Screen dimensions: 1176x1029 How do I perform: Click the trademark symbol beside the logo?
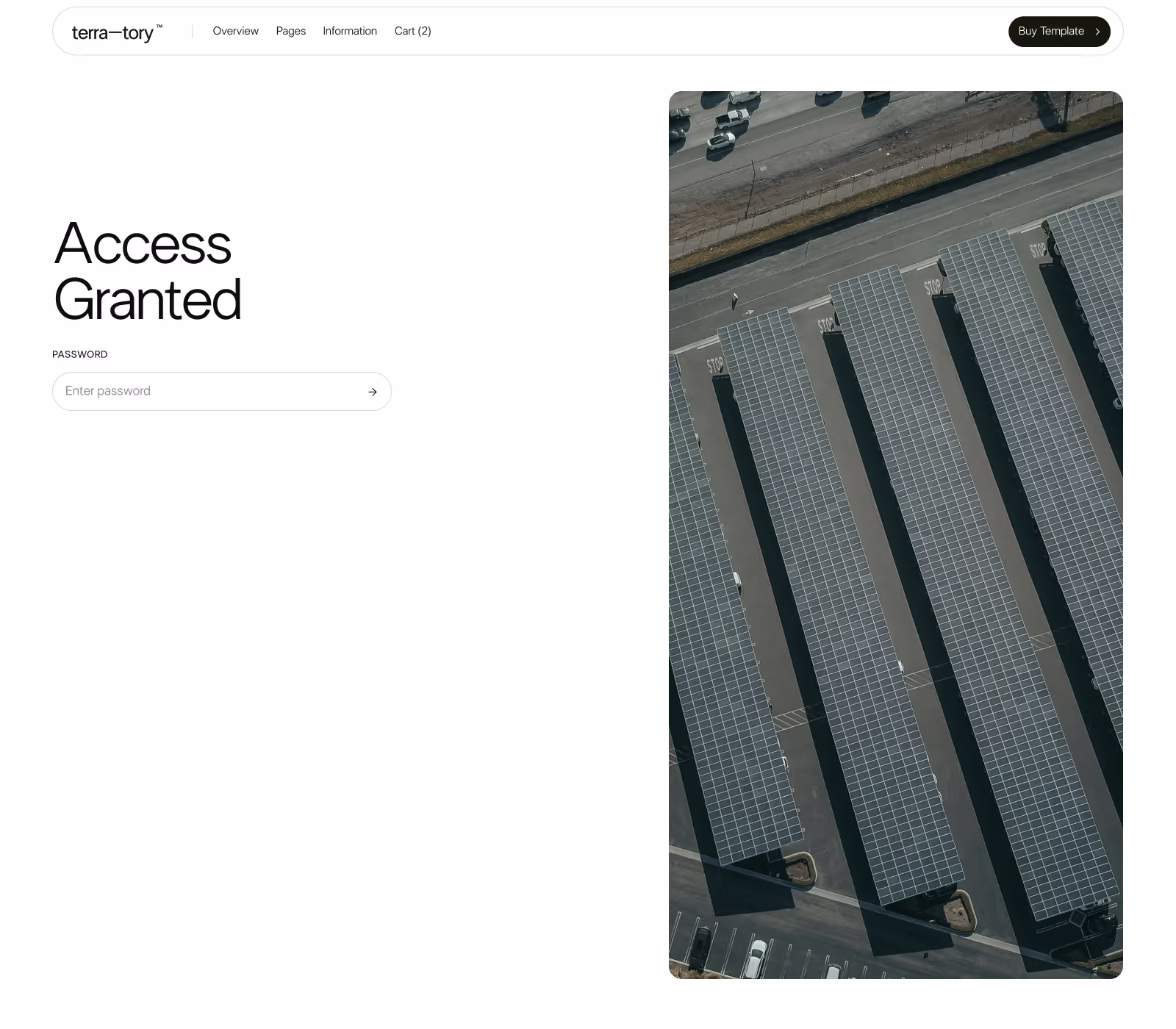click(x=159, y=26)
